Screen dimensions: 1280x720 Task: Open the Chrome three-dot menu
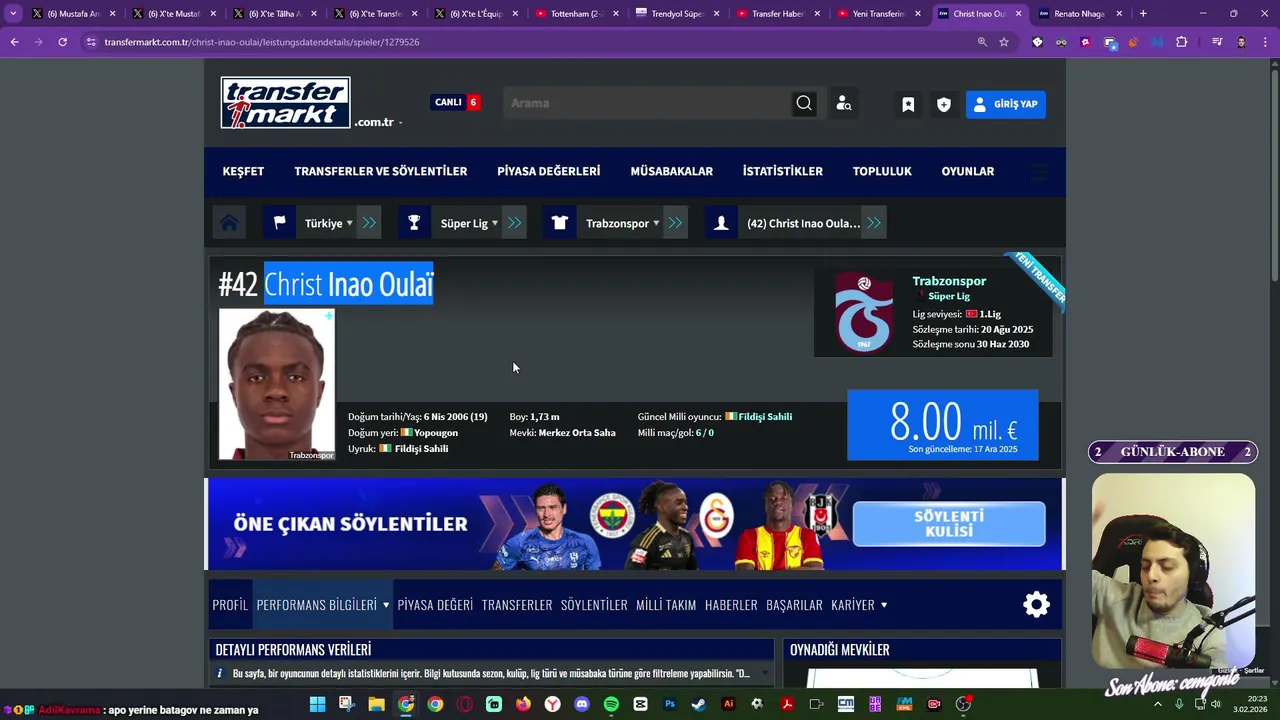coord(1266,42)
